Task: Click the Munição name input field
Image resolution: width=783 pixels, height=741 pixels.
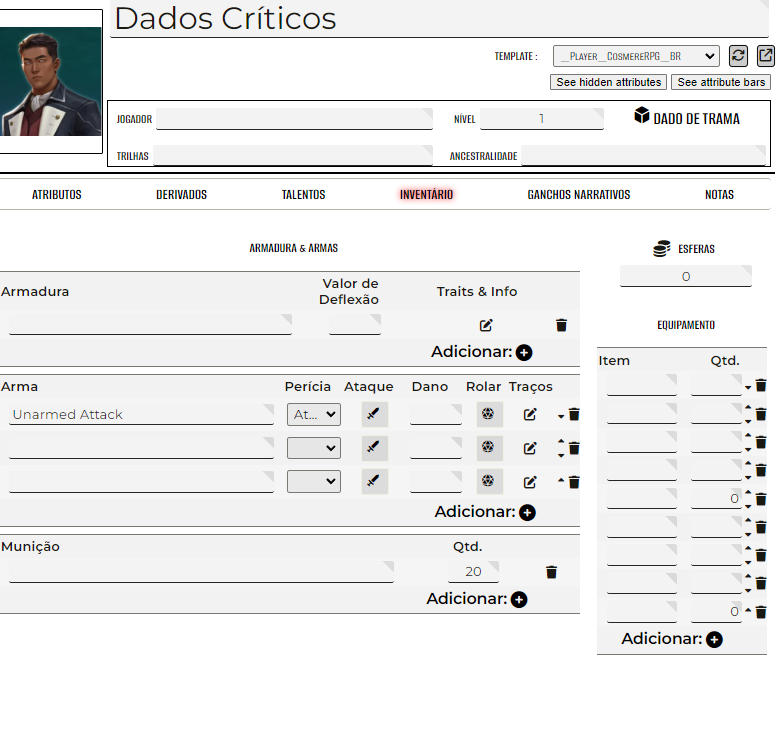Action: (201, 572)
